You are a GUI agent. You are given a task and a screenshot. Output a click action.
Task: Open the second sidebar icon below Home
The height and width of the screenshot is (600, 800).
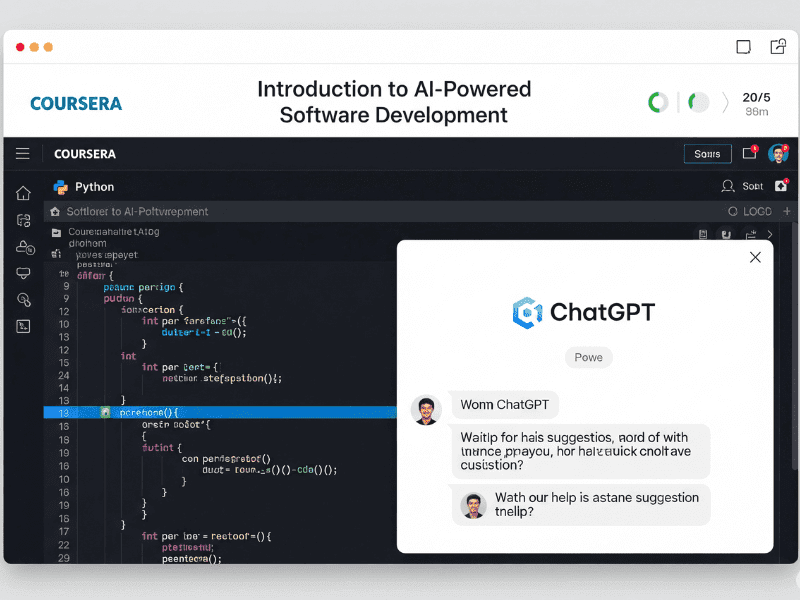(x=23, y=220)
